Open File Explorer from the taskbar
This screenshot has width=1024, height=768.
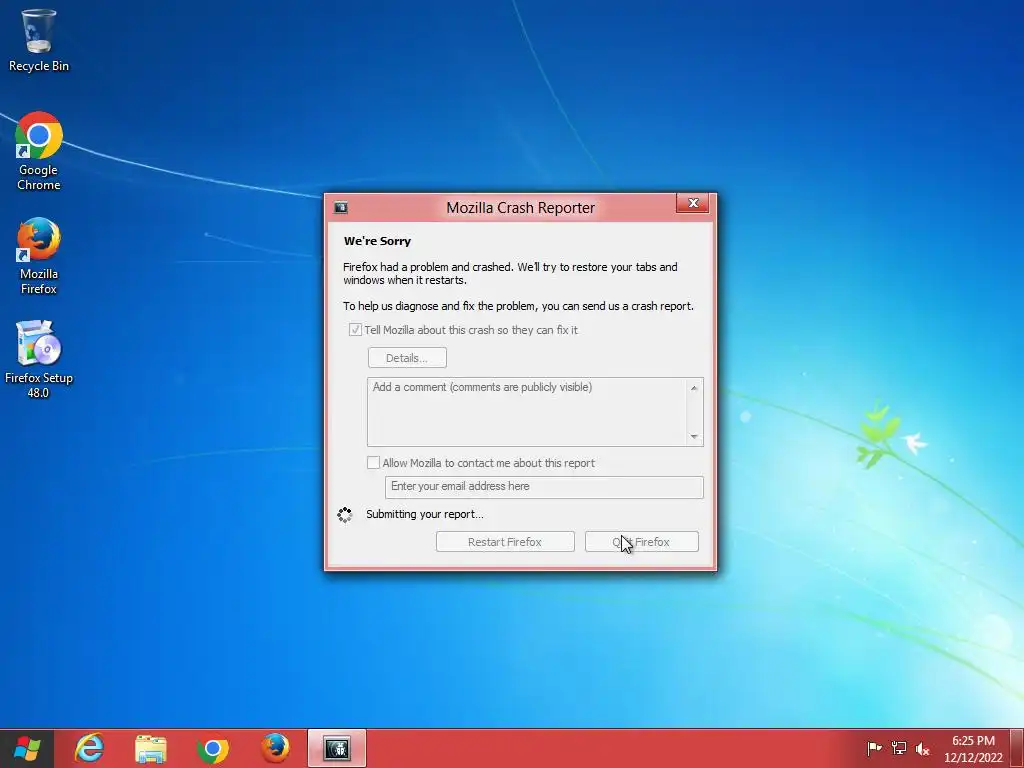151,748
